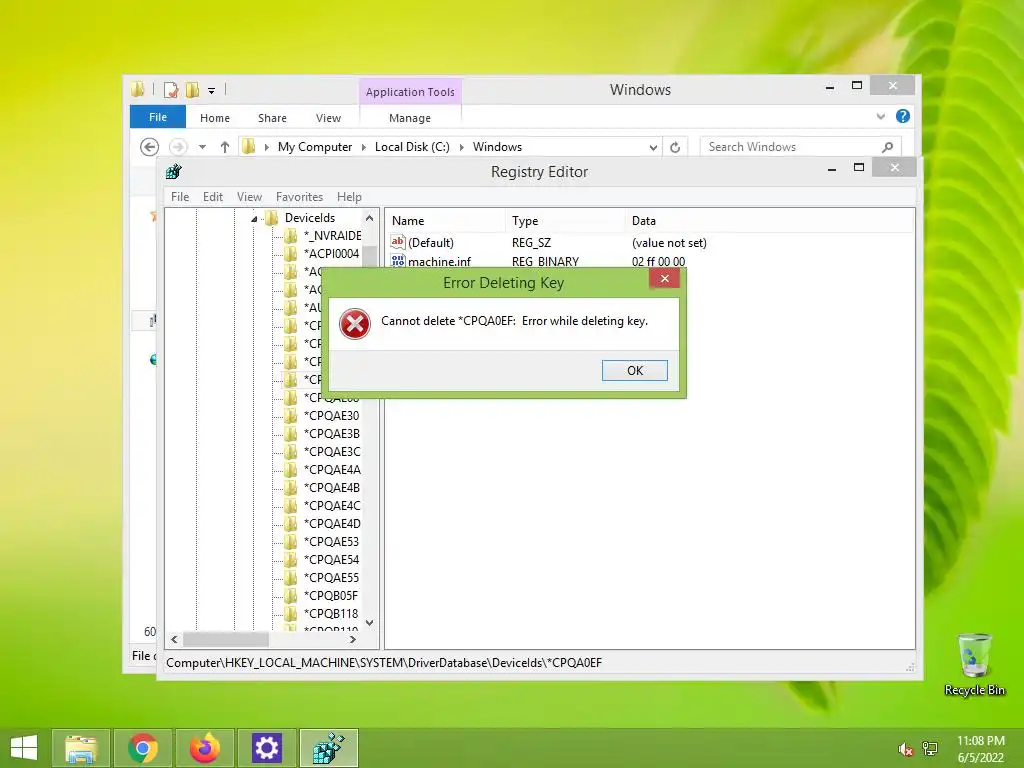Open Quick Access Toolbar customize dropdown
The height and width of the screenshot is (768, 1024).
tap(212, 91)
